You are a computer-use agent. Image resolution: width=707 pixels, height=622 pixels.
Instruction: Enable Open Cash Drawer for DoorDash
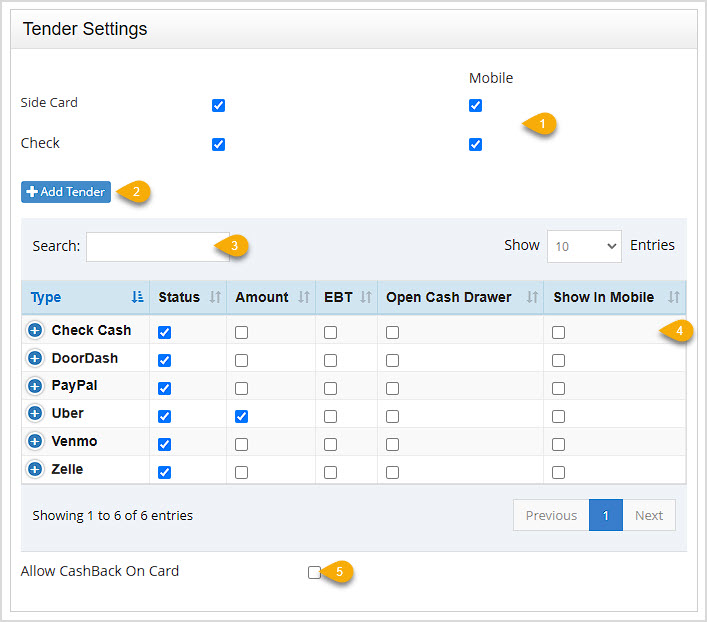tap(392, 360)
